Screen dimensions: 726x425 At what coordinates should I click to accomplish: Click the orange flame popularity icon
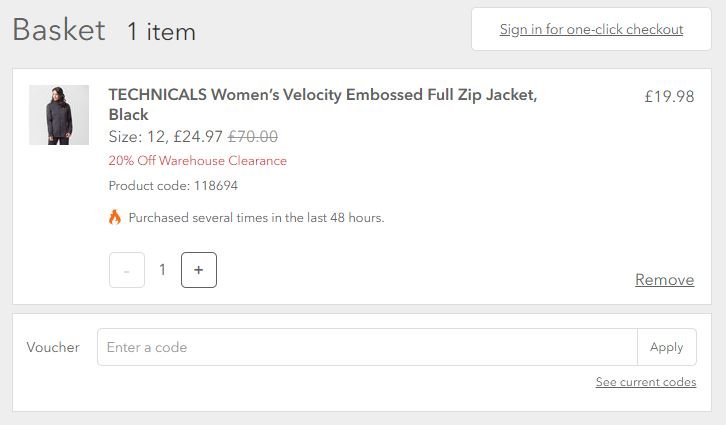point(115,217)
